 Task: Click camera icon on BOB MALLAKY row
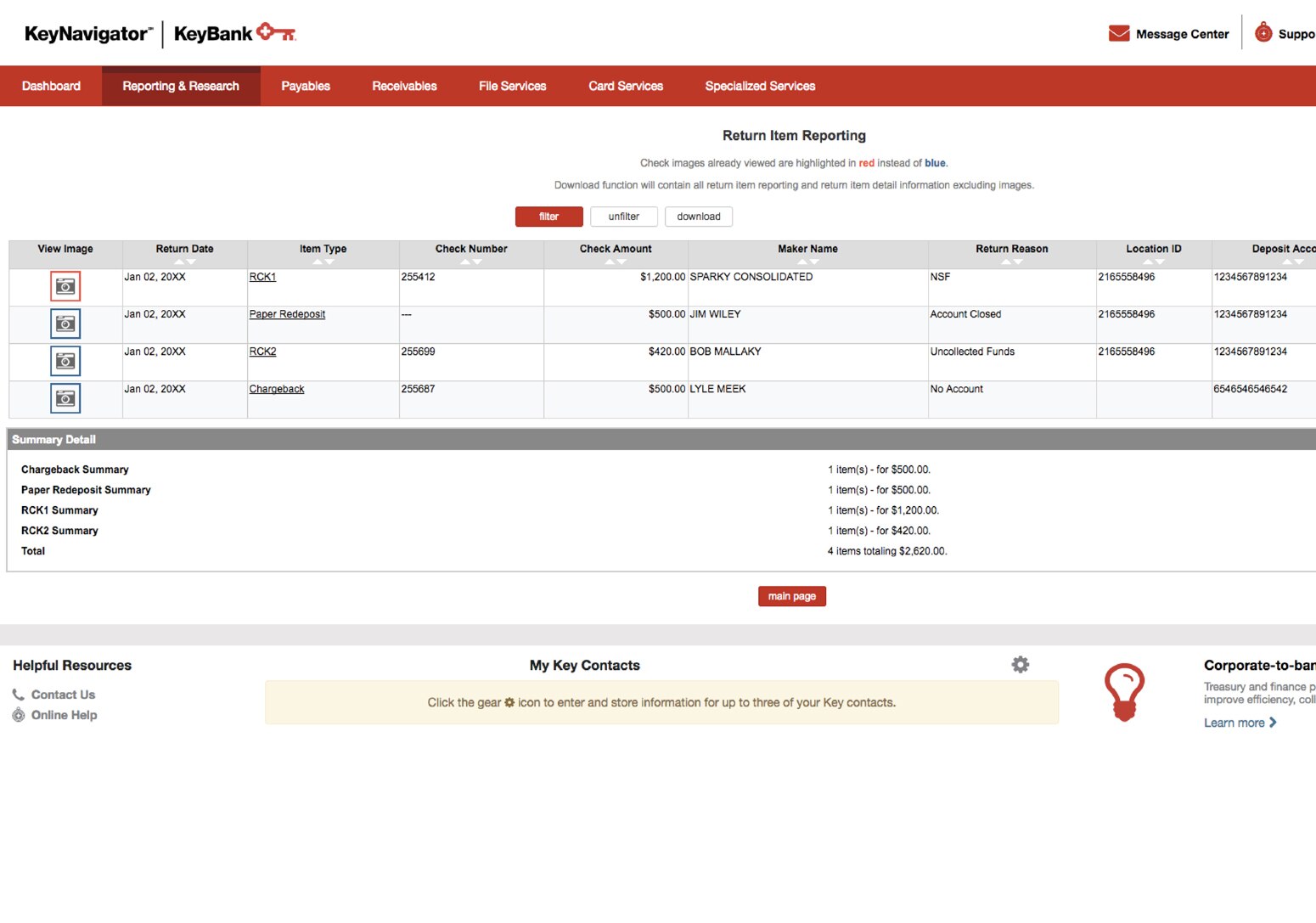click(x=65, y=360)
